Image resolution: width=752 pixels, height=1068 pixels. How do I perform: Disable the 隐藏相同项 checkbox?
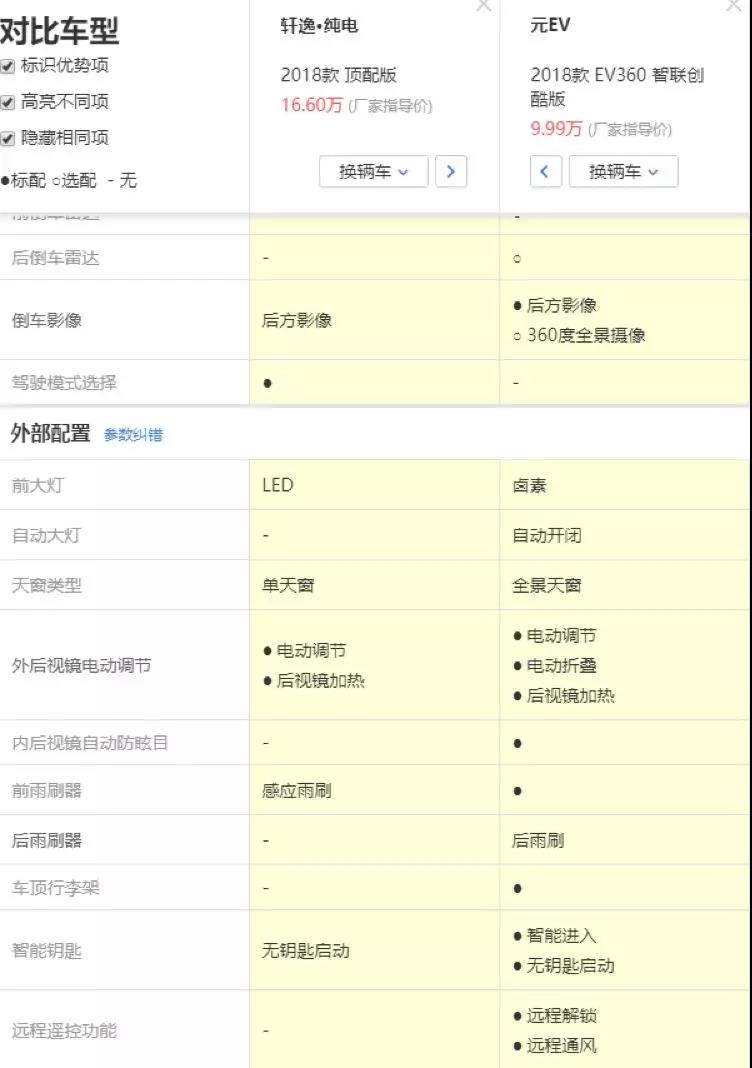pyautogui.click(x=8, y=138)
